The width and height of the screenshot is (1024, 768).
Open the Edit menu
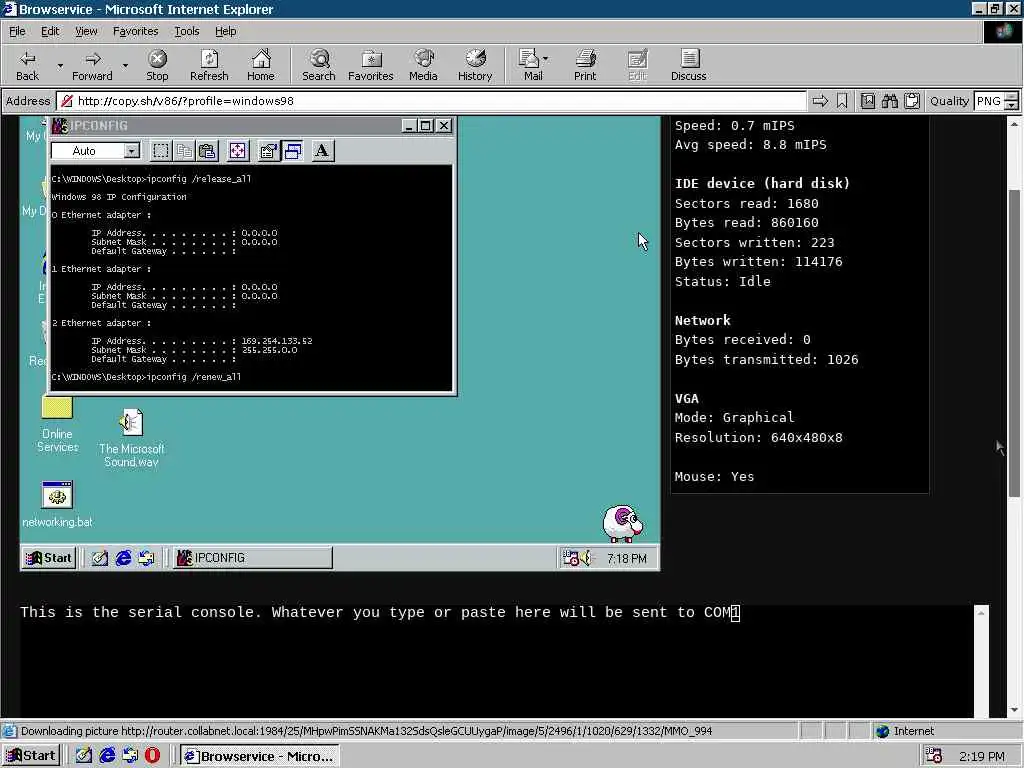point(50,31)
